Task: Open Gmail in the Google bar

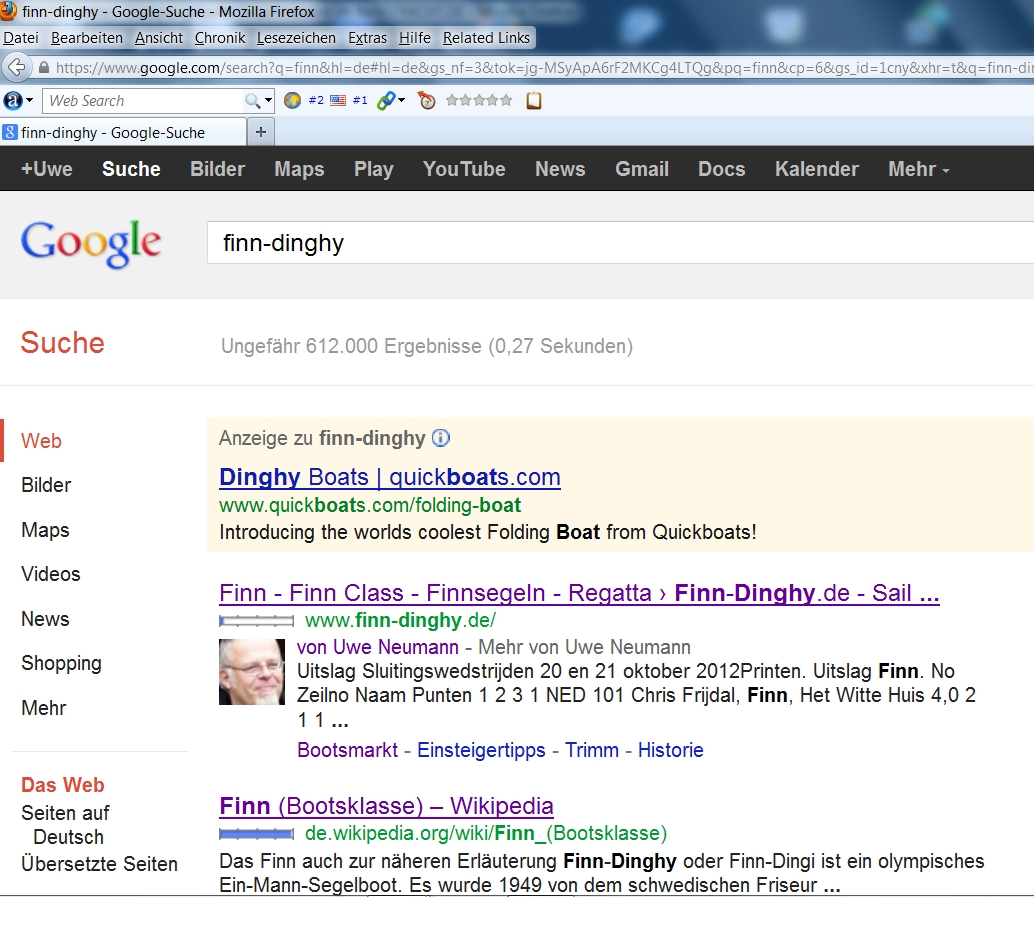Action: tap(642, 169)
